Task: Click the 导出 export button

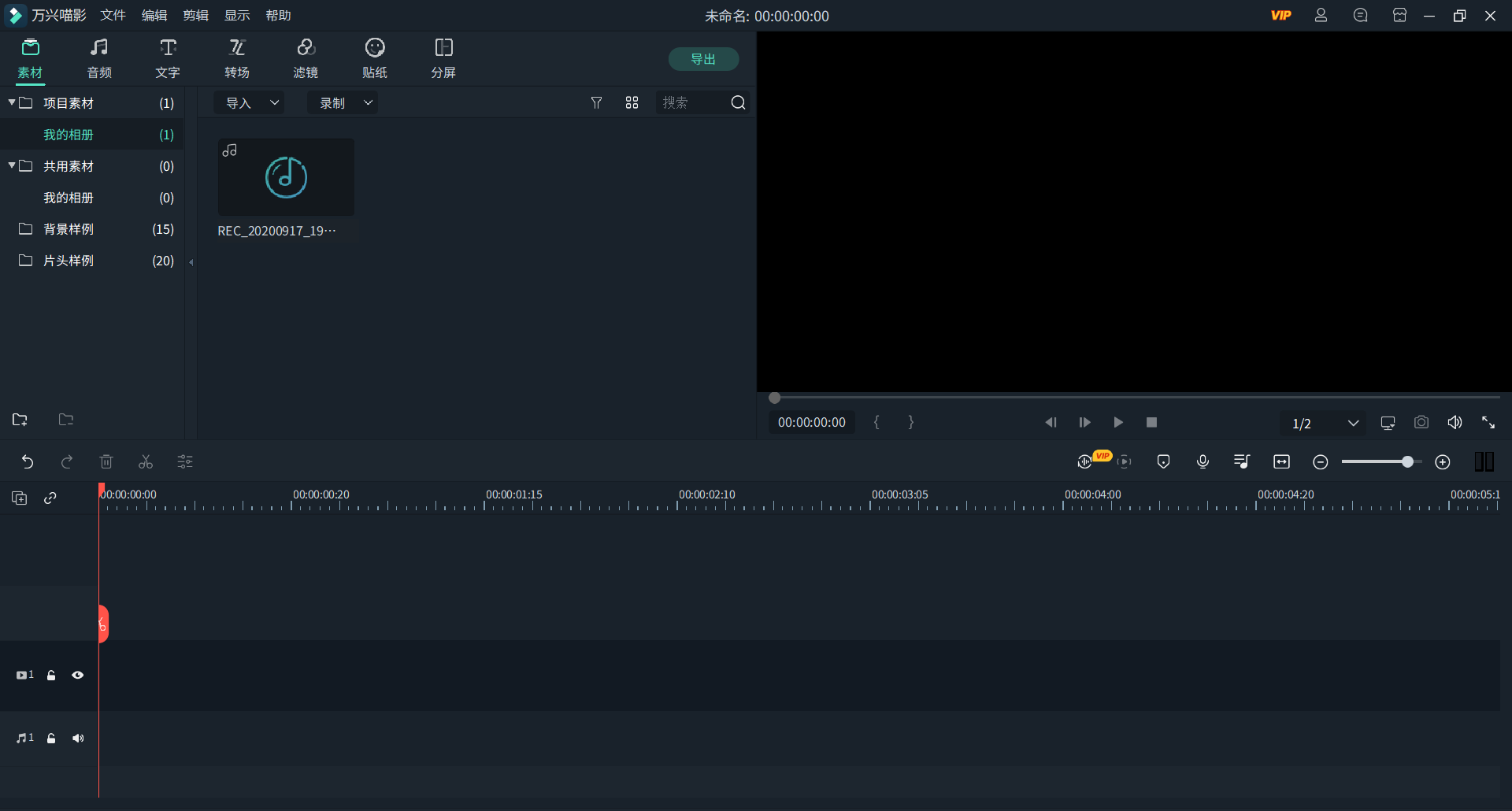Action: 702,59
